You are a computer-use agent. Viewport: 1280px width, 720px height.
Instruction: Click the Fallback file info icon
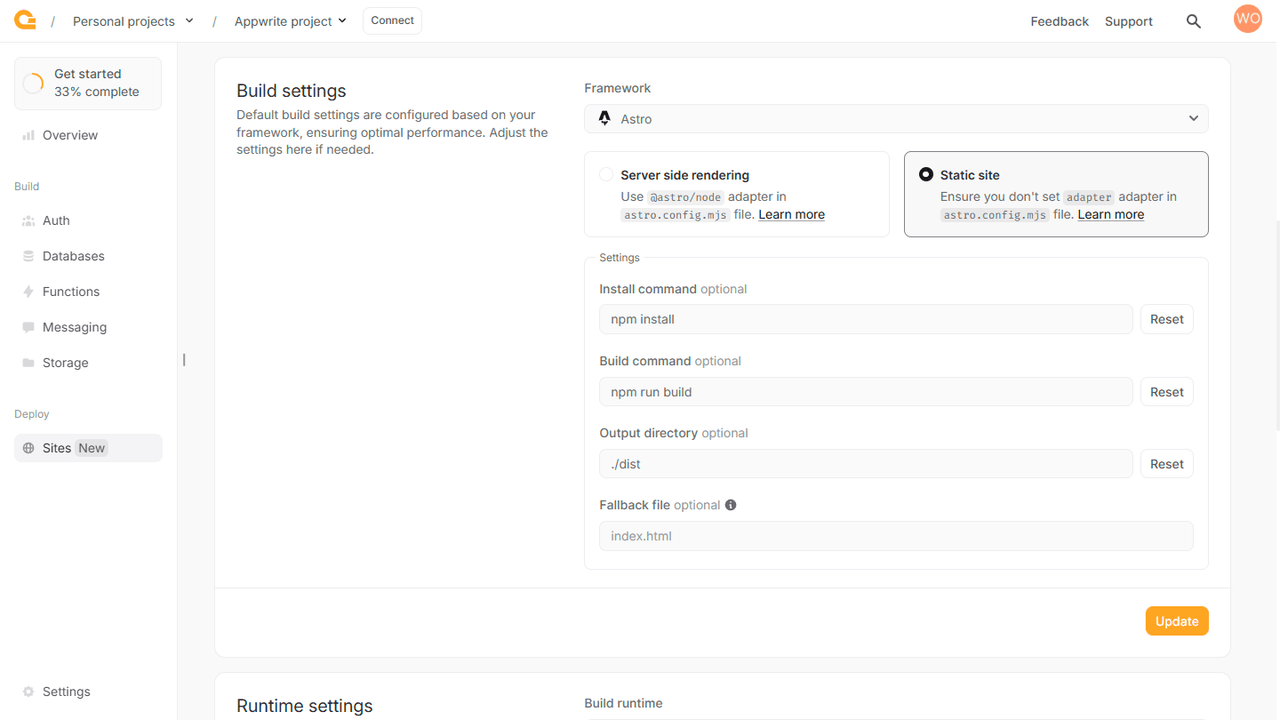point(730,505)
